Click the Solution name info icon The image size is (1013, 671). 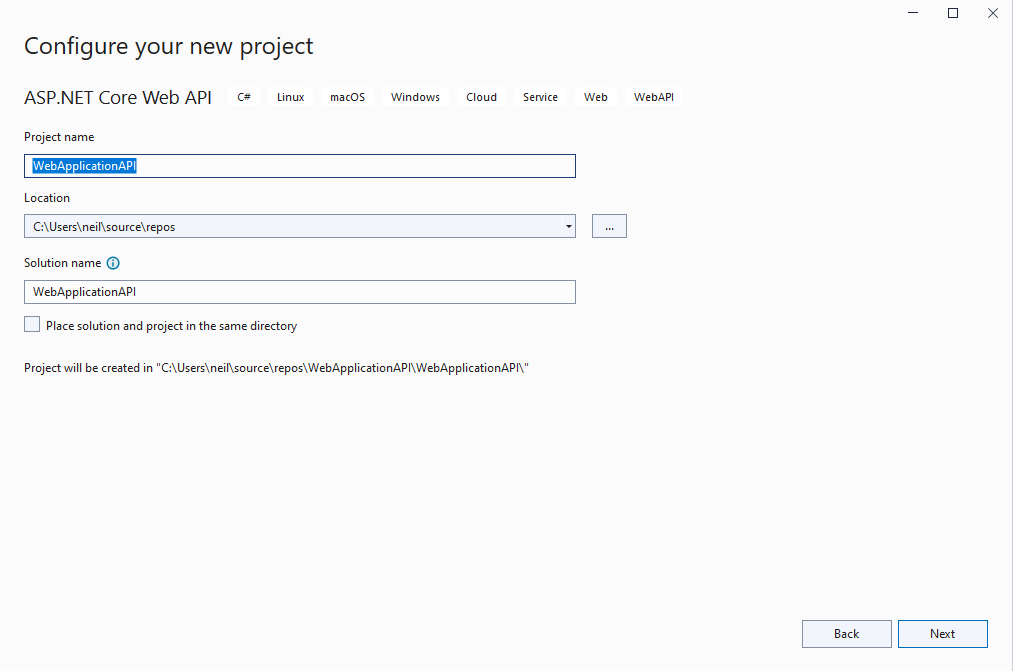[113, 263]
